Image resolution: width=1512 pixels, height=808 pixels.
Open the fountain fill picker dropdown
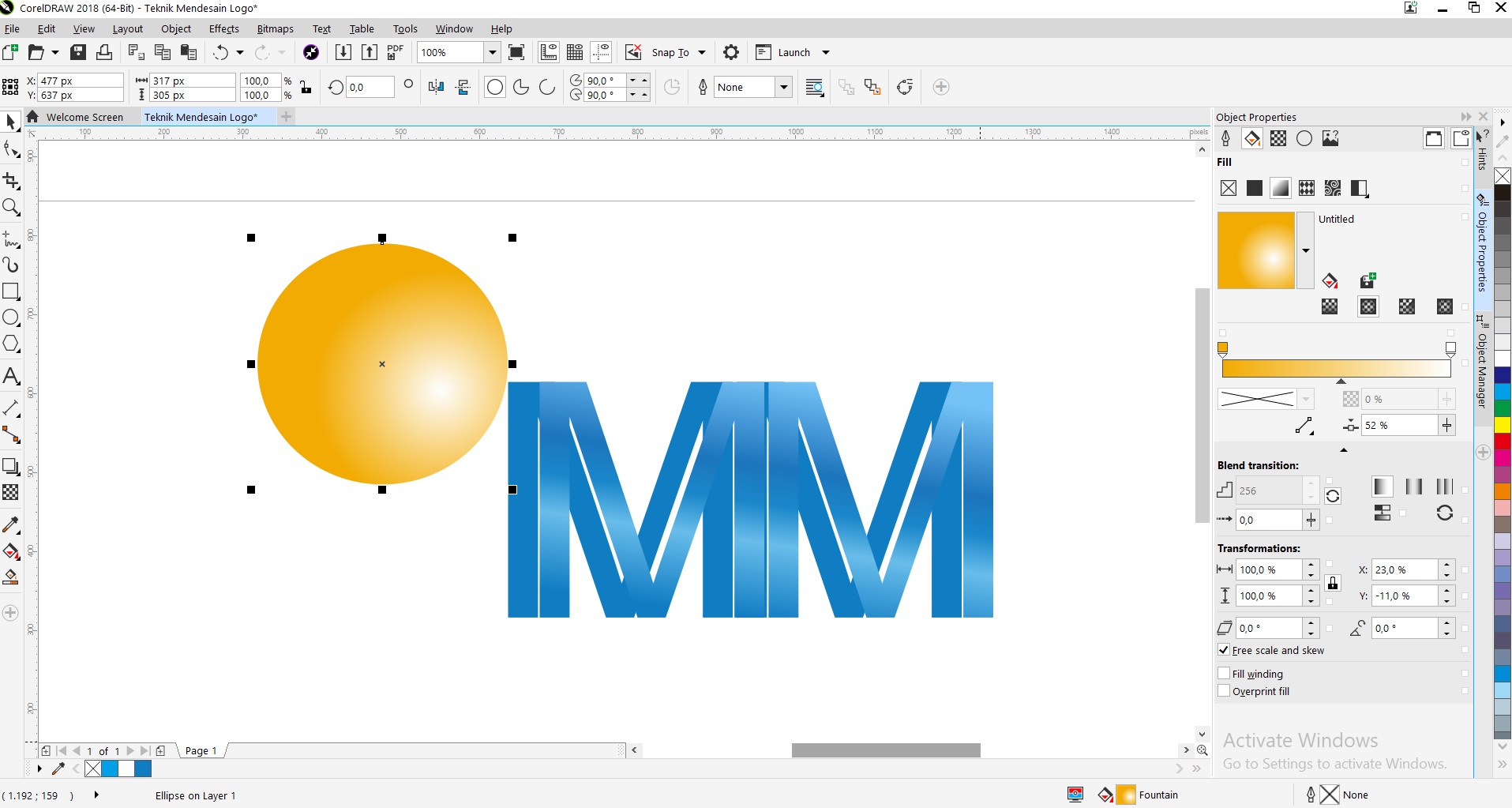pos(1306,250)
